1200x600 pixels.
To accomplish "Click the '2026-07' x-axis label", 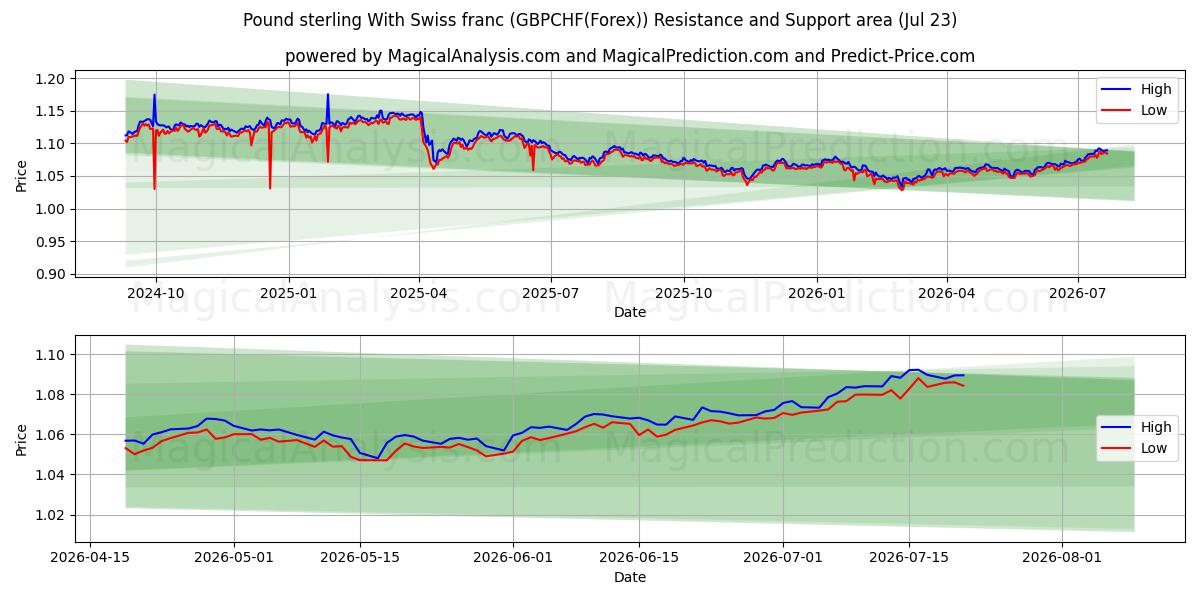I will coord(1078,295).
